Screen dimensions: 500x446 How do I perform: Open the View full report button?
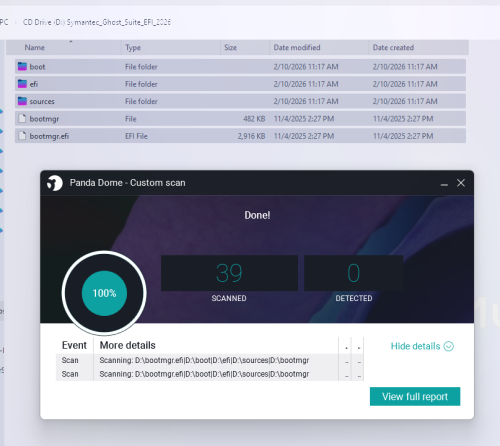pos(415,396)
